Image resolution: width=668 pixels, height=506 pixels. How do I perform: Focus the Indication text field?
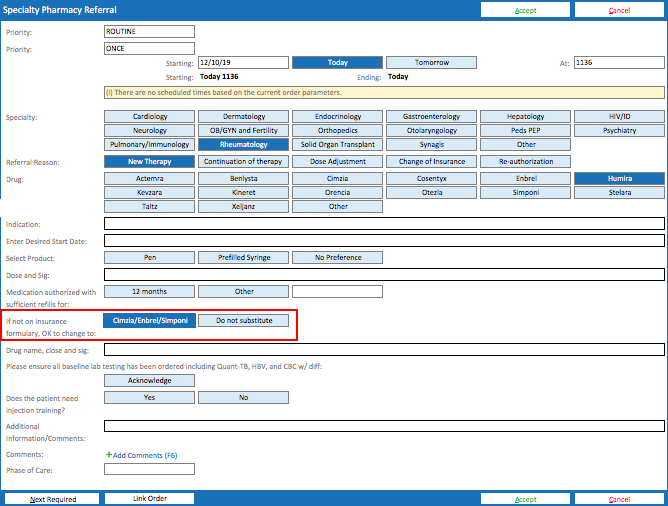point(384,223)
